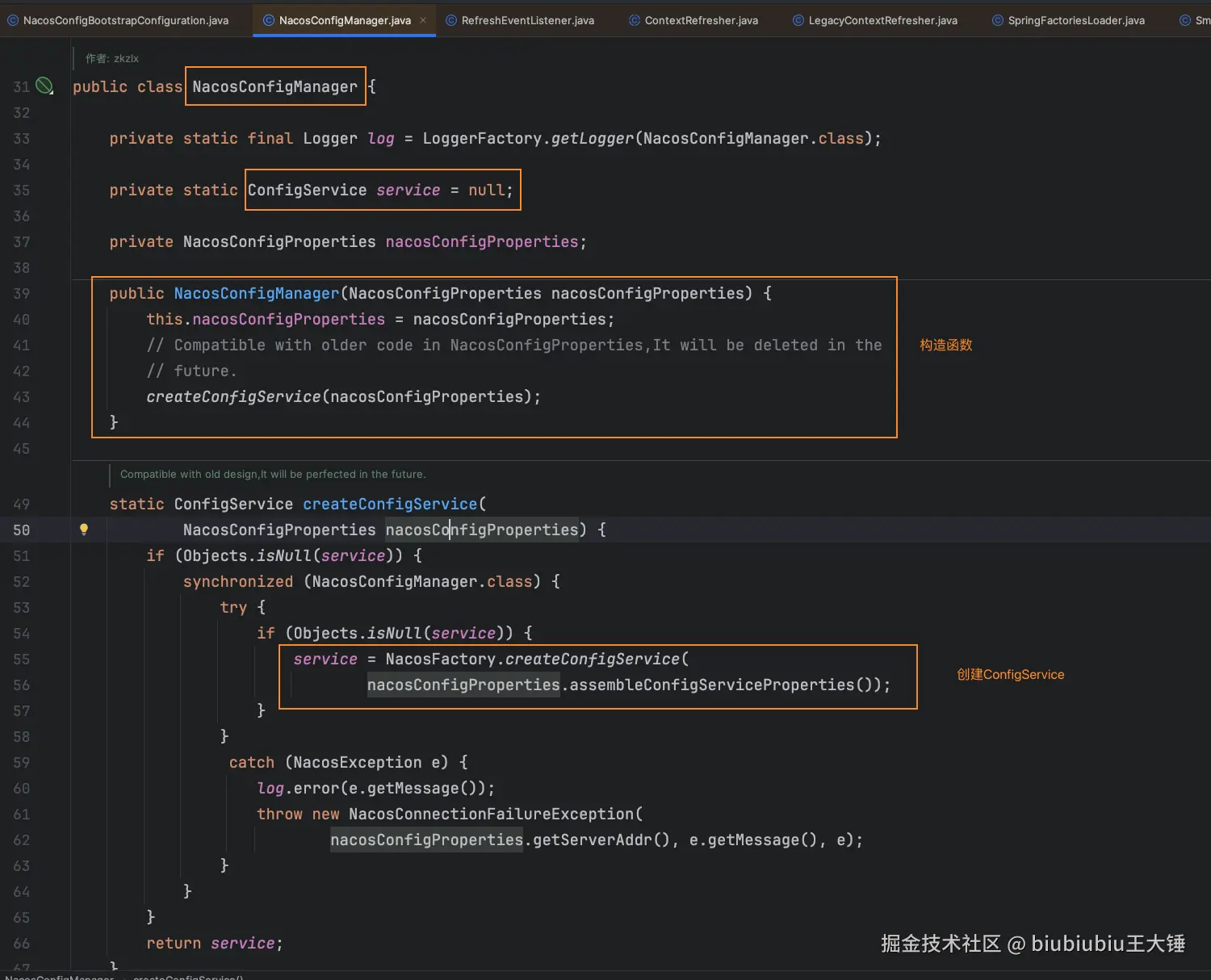Screen dimensions: 1211x980
Task: Click class icon on ContextRefresher.java tab
Action: (x=635, y=20)
